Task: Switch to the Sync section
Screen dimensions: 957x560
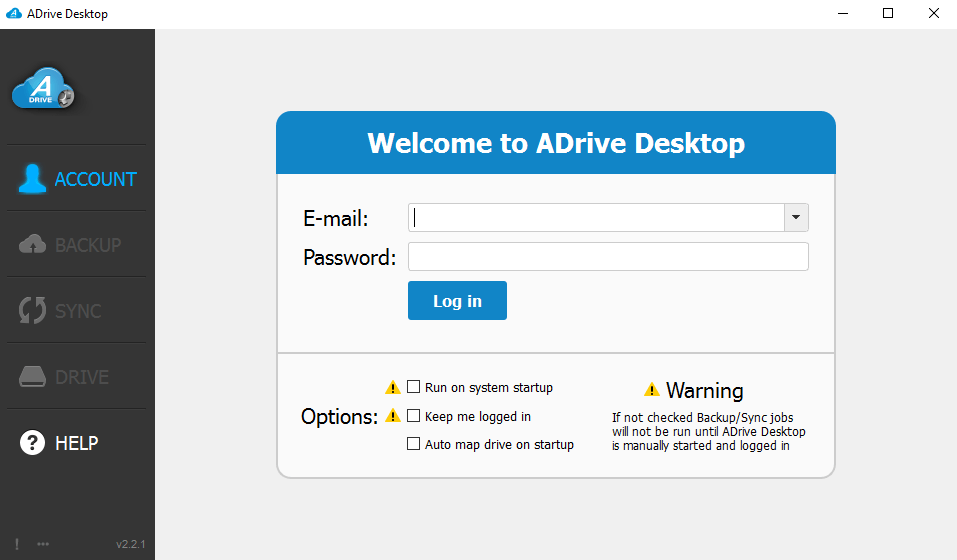Action: coord(60,311)
